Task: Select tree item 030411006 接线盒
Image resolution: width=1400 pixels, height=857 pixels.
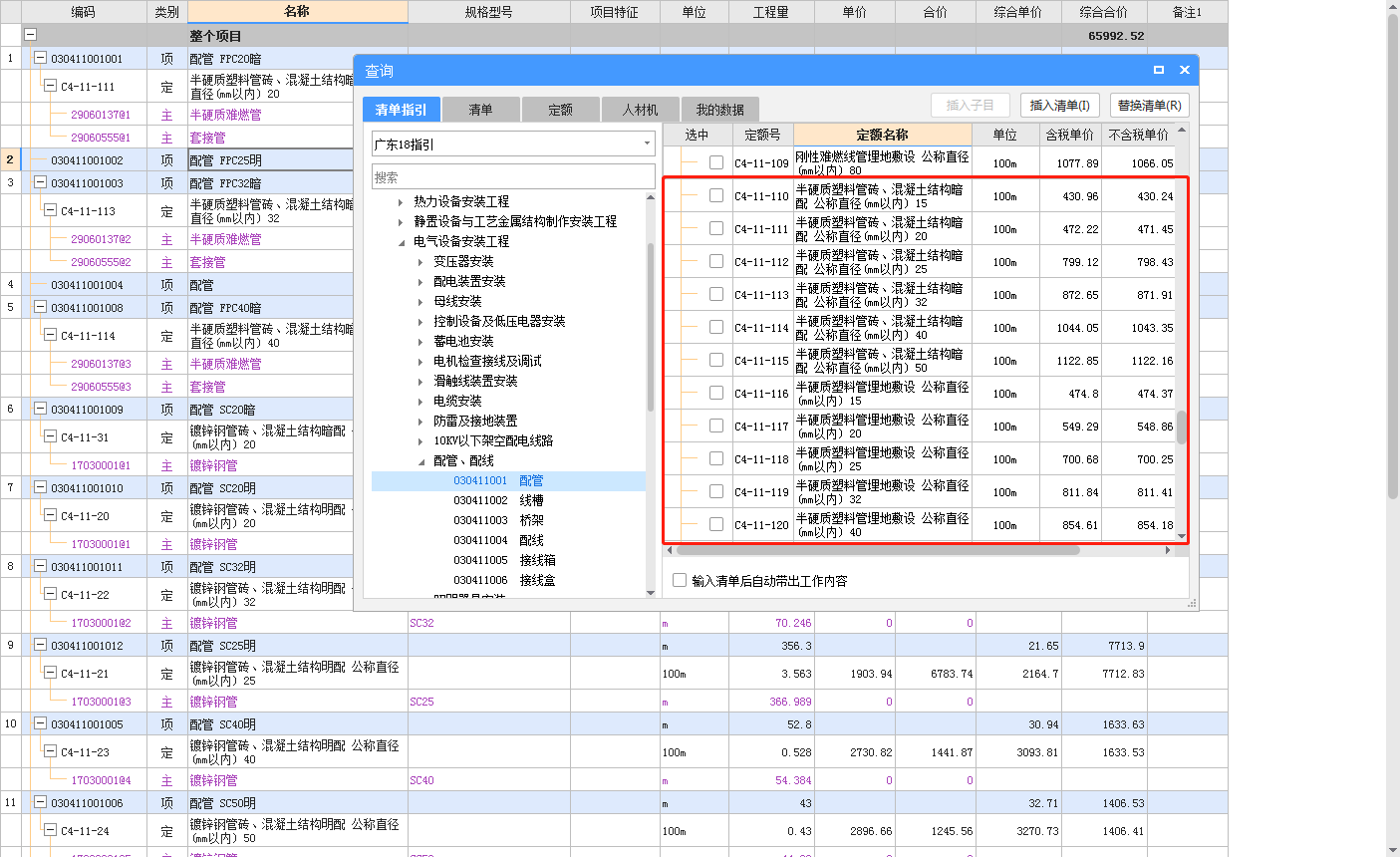Action: tap(504, 580)
